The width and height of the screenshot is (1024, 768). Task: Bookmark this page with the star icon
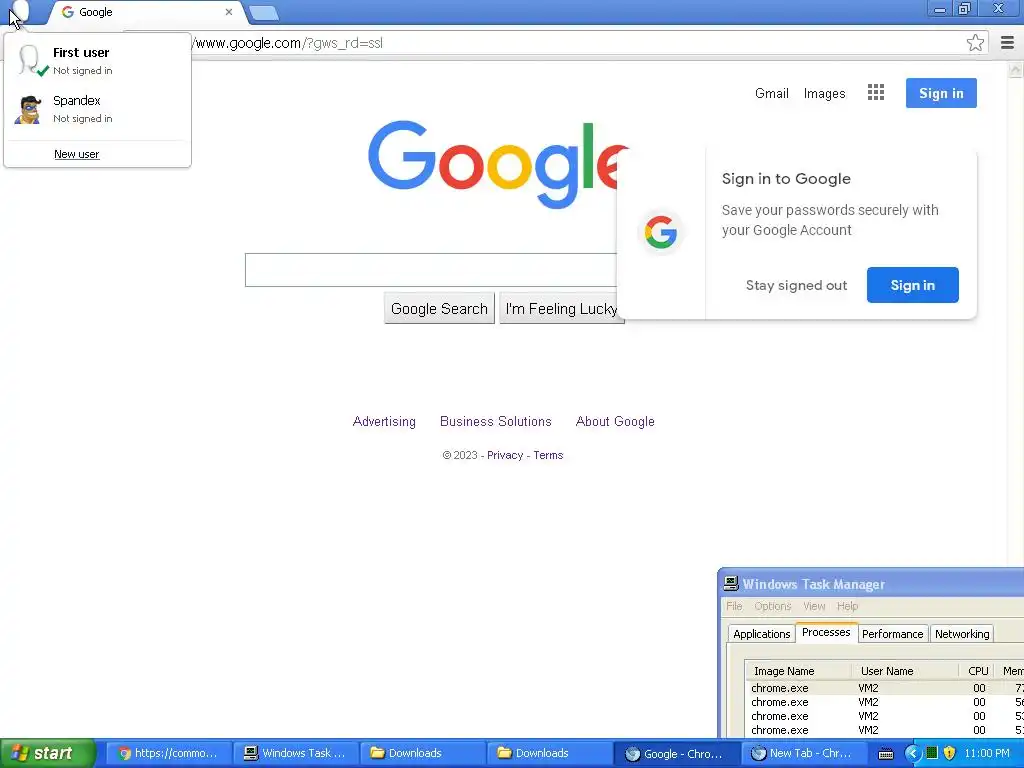[x=975, y=43]
